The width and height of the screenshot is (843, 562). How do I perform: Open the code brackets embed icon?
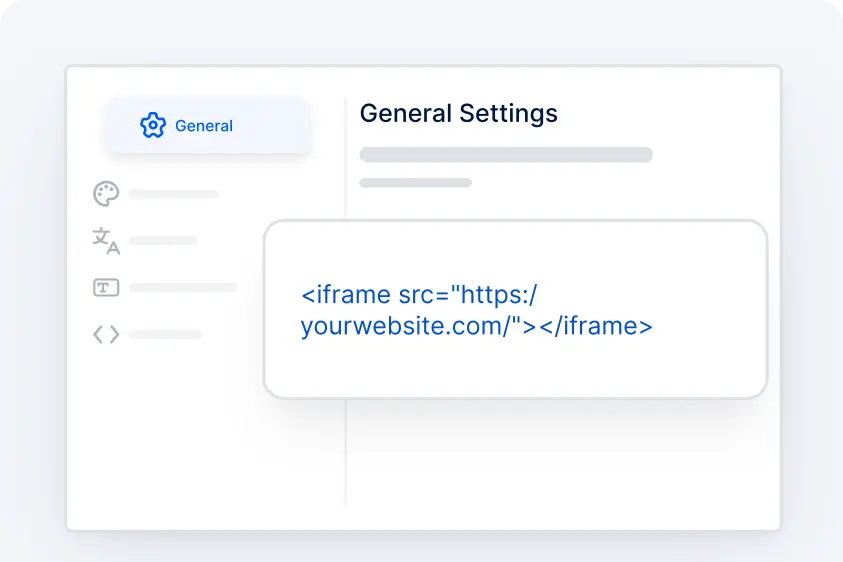(105, 335)
